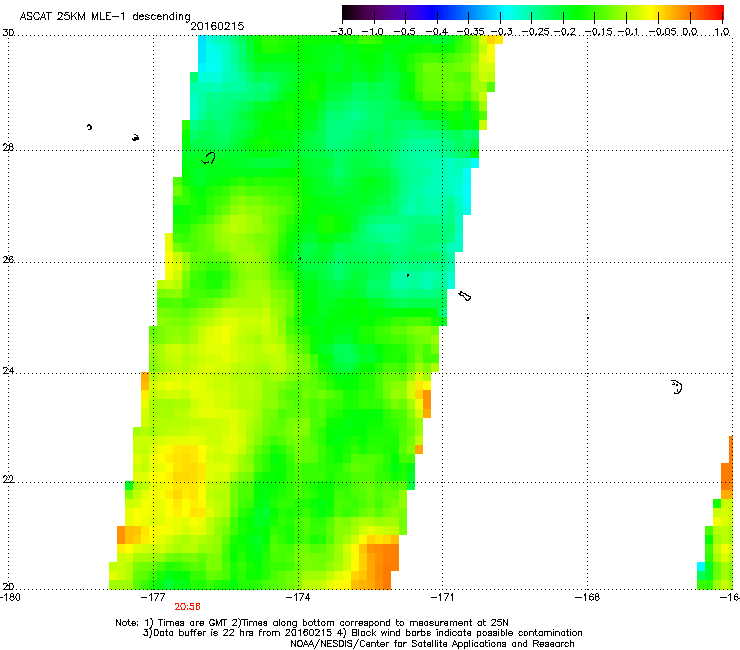Screen dimensions: 740x650
Task: Click the island outline east of the swath near 25N
Action: [x=465, y=296]
